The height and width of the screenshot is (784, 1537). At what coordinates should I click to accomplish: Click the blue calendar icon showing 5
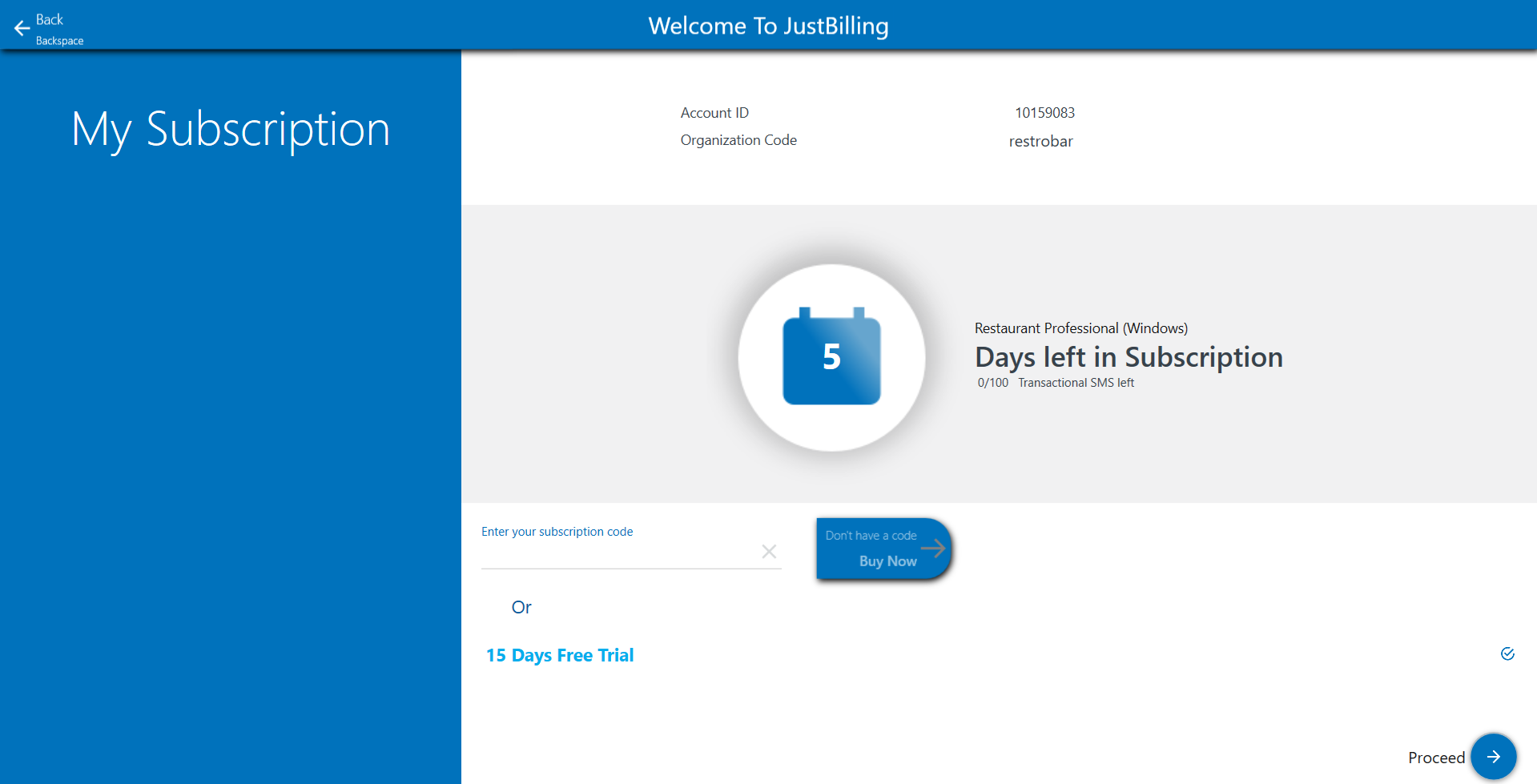click(x=831, y=356)
